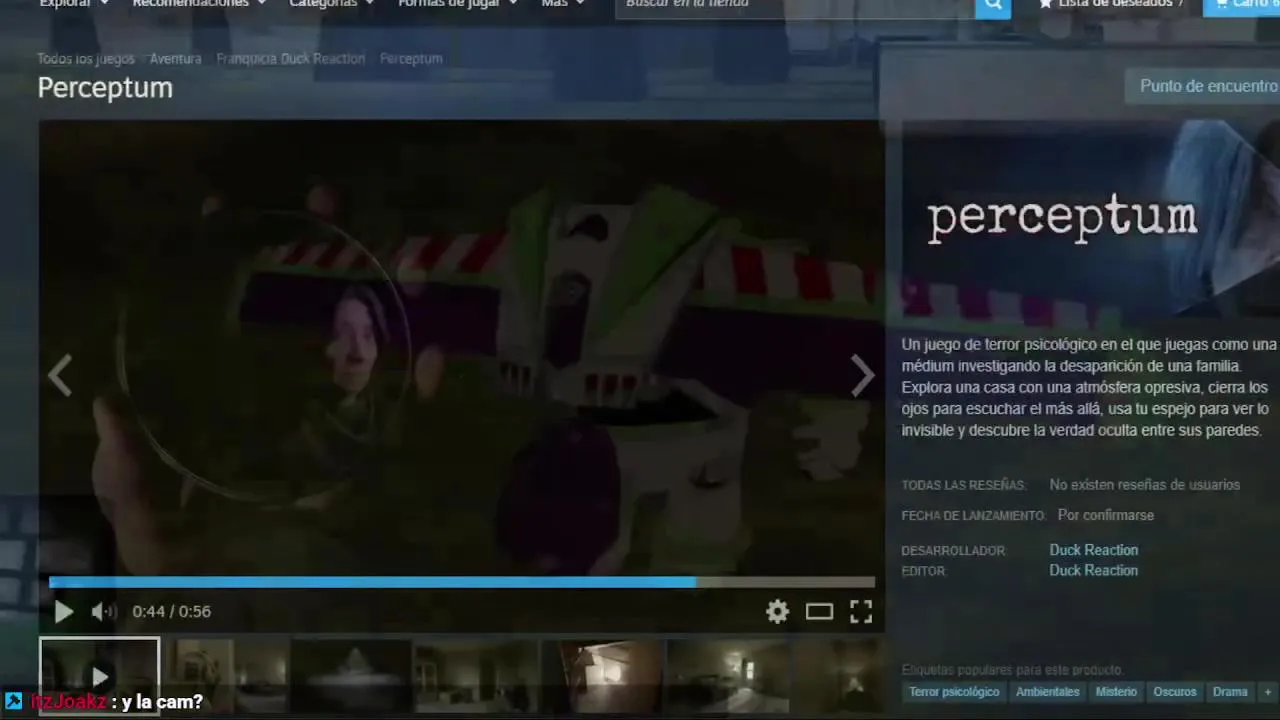The image size is (1280, 720).
Task: Open developer Duck Reaction link
Action: point(1093,550)
